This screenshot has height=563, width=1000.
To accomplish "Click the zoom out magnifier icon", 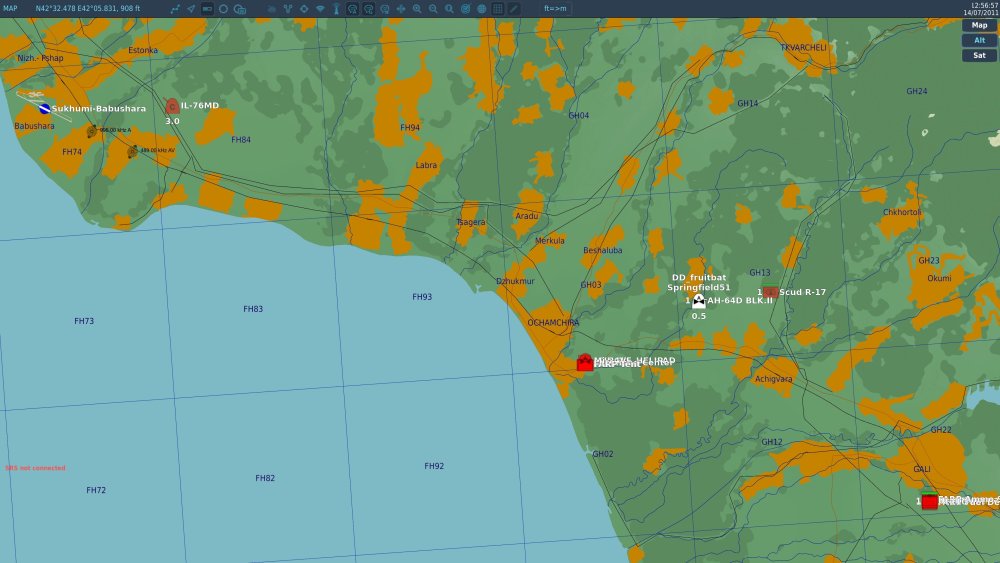I will (x=433, y=8).
